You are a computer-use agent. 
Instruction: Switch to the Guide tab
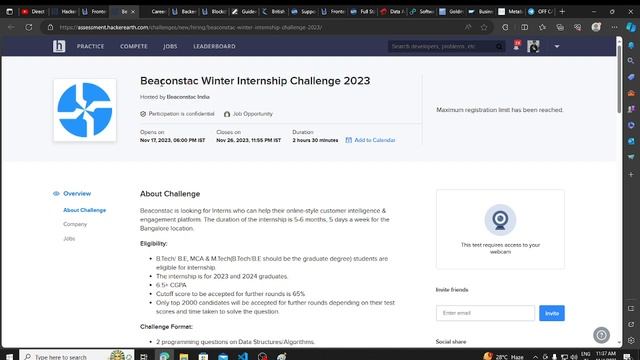(245, 11)
